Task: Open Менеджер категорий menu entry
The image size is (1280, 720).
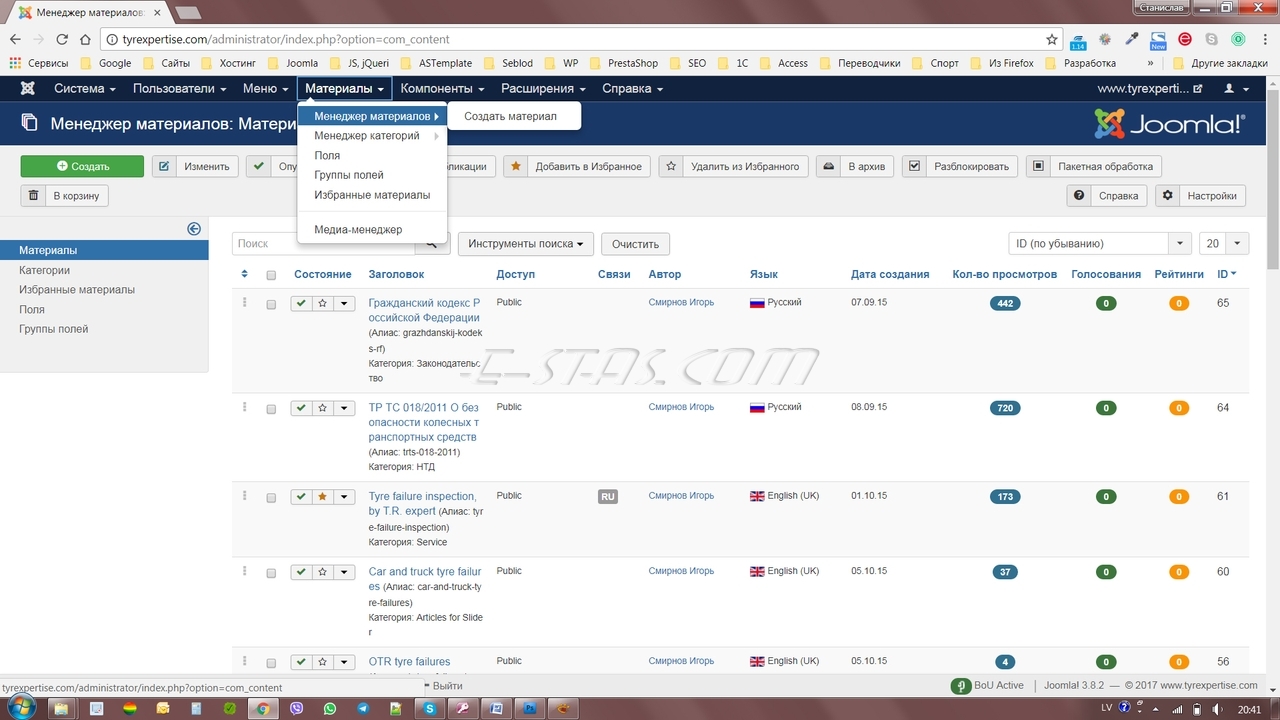Action: tap(372, 136)
